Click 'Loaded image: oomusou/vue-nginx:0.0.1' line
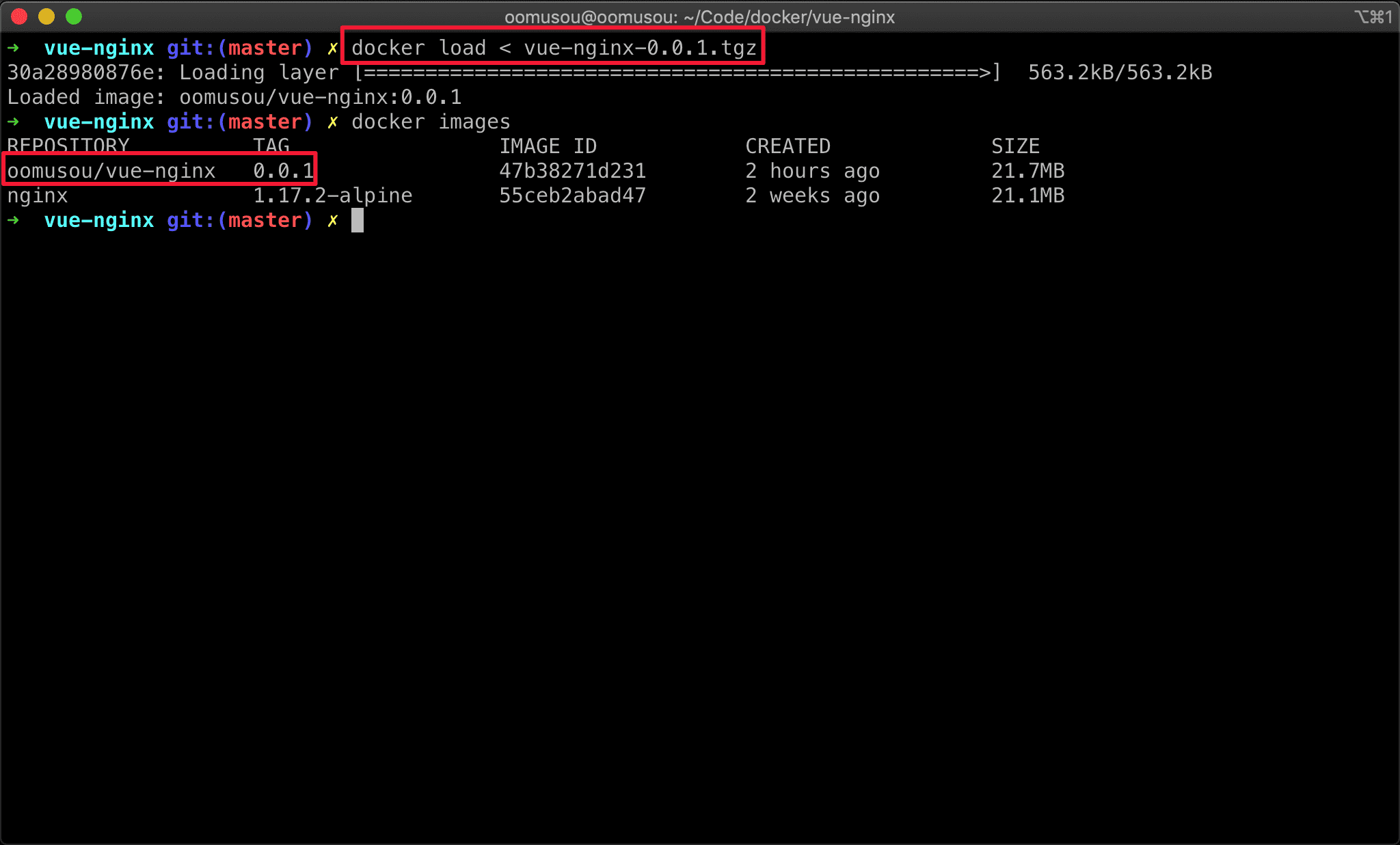The width and height of the screenshot is (1400, 845). (234, 97)
